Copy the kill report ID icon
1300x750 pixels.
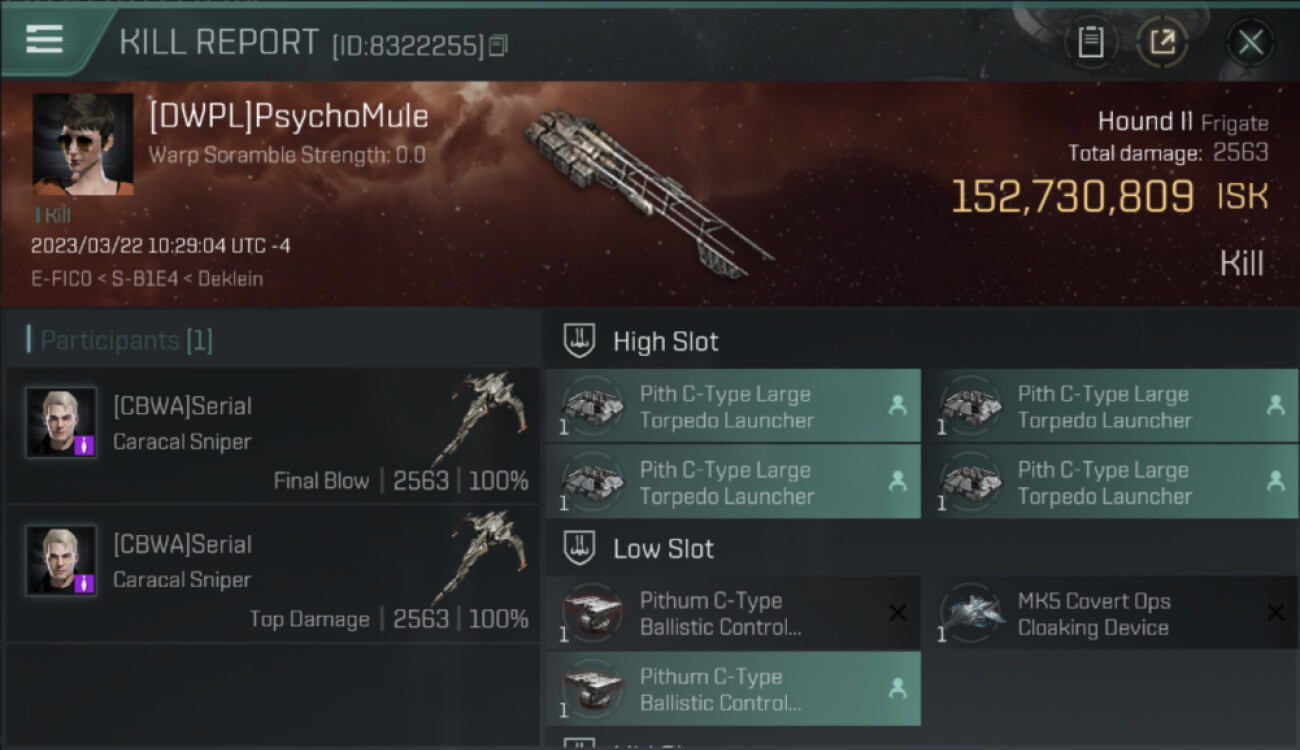pyautogui.click(x=498, y=45)
